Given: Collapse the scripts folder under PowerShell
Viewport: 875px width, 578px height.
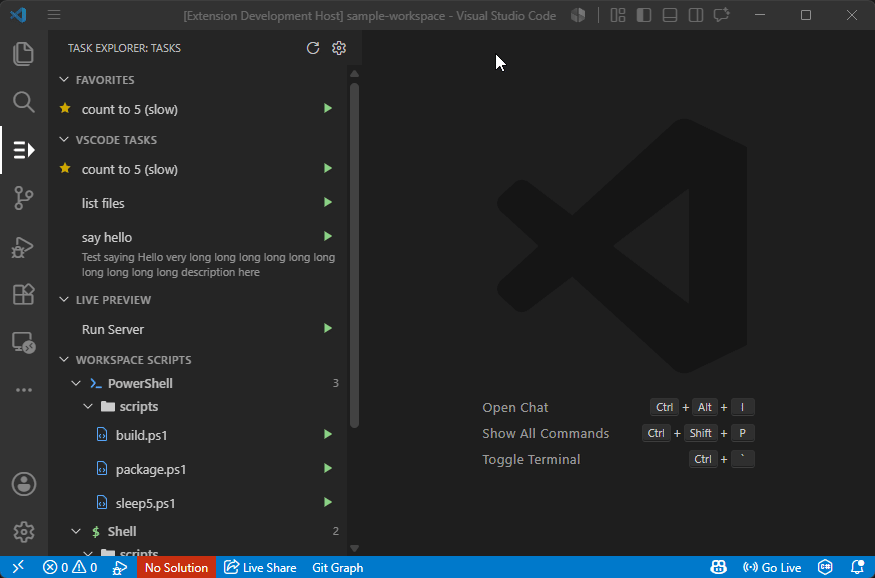Looking at the screenshot, I should 88,406.
